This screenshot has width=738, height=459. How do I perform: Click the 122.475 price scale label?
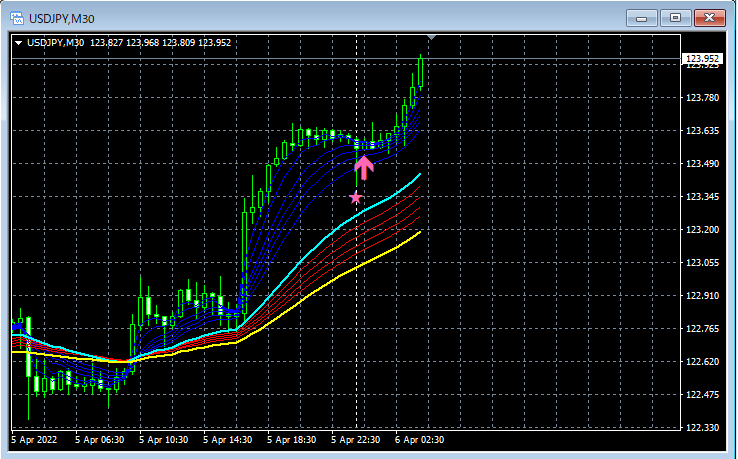click(703, 394)
